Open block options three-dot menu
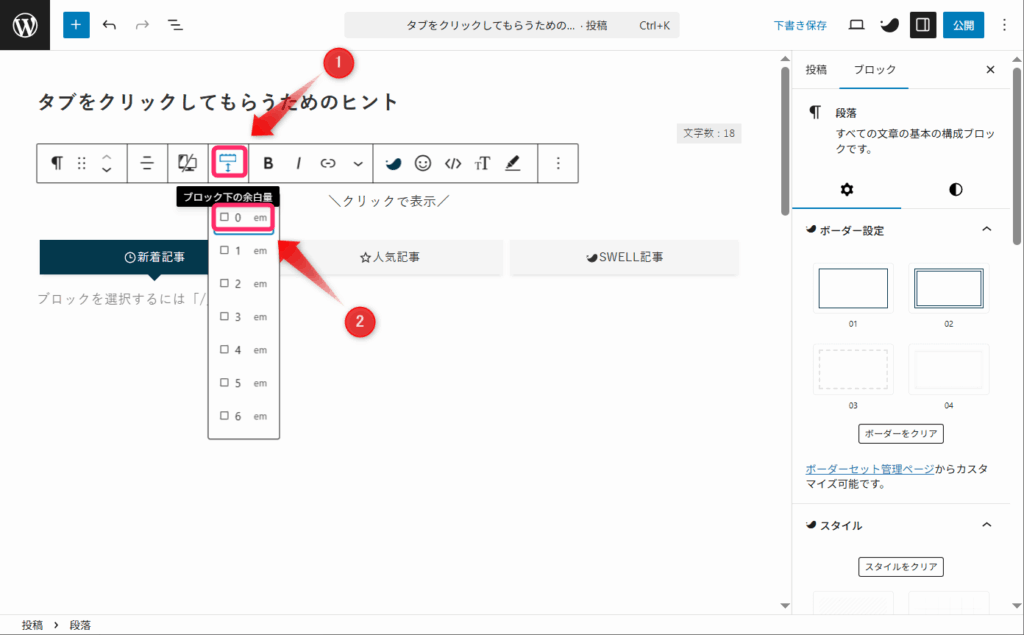Image resolution: width=1024 pixels, height=635 pixels. pyautogui.click(x=558, y=163)
